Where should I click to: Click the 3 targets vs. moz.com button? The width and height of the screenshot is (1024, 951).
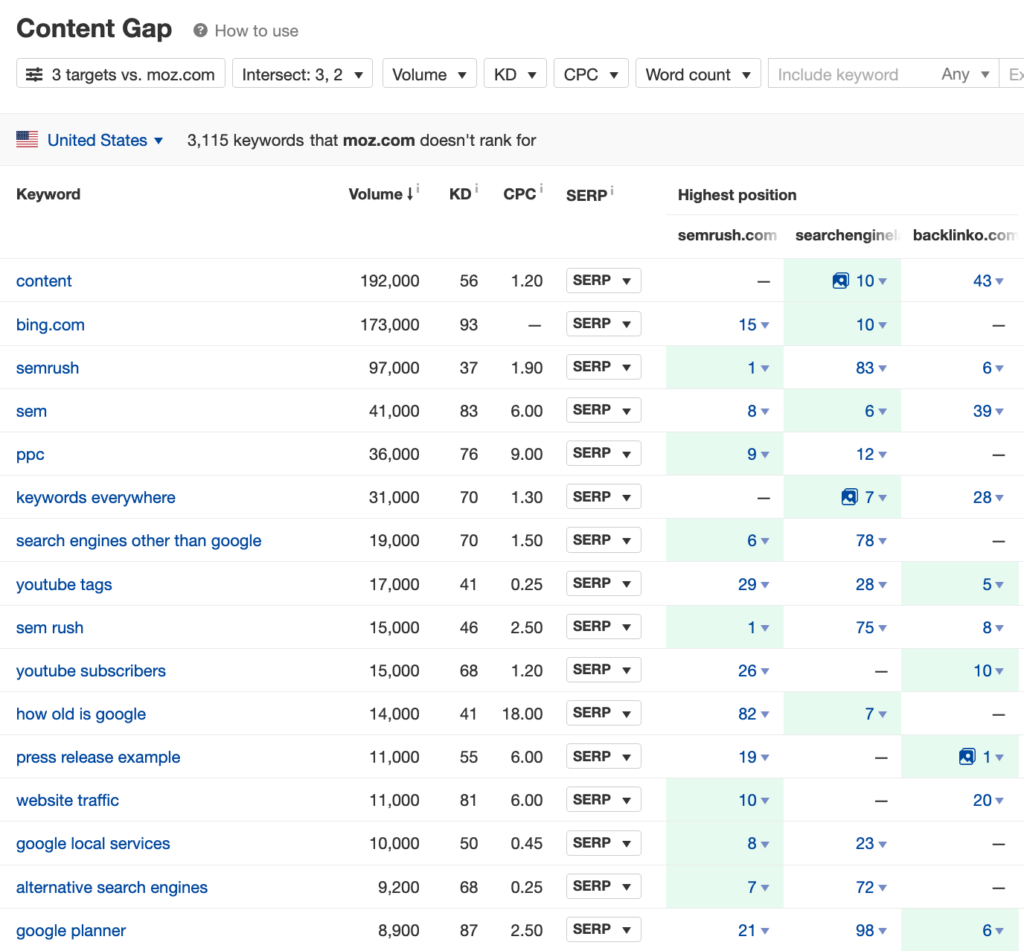(121, 74)
